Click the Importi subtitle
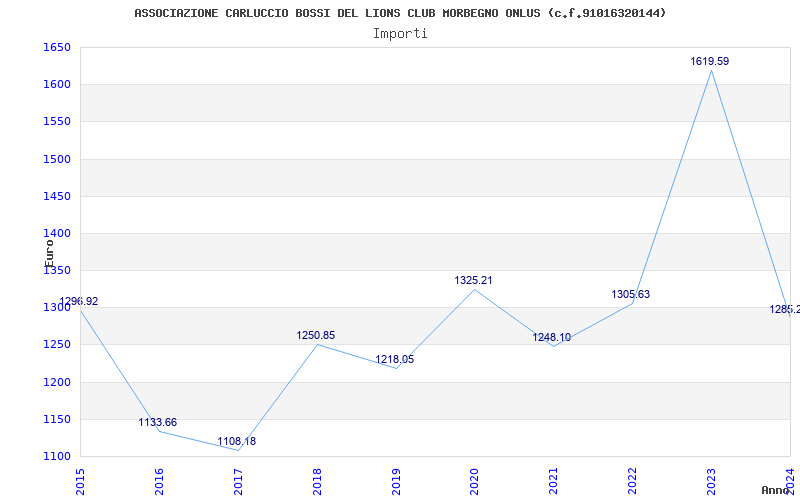The image size is (800, 500). point(400,34)
